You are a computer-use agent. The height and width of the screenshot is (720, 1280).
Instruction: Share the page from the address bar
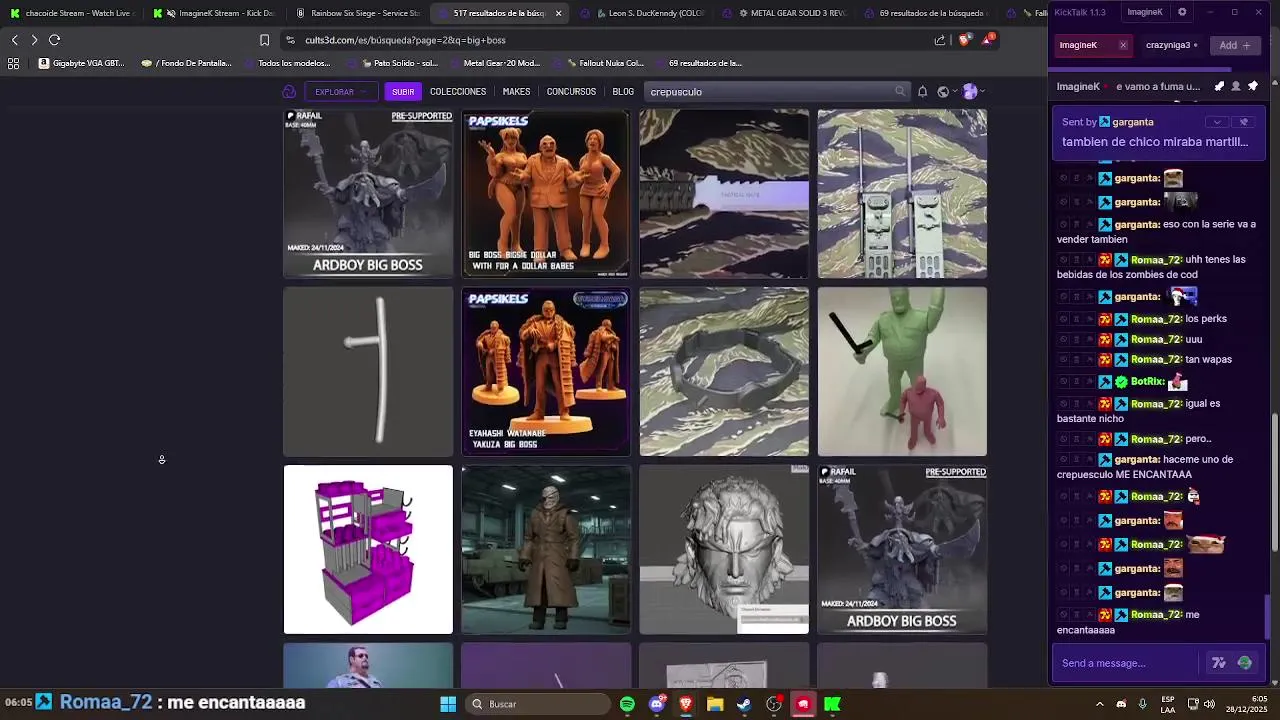940,40
